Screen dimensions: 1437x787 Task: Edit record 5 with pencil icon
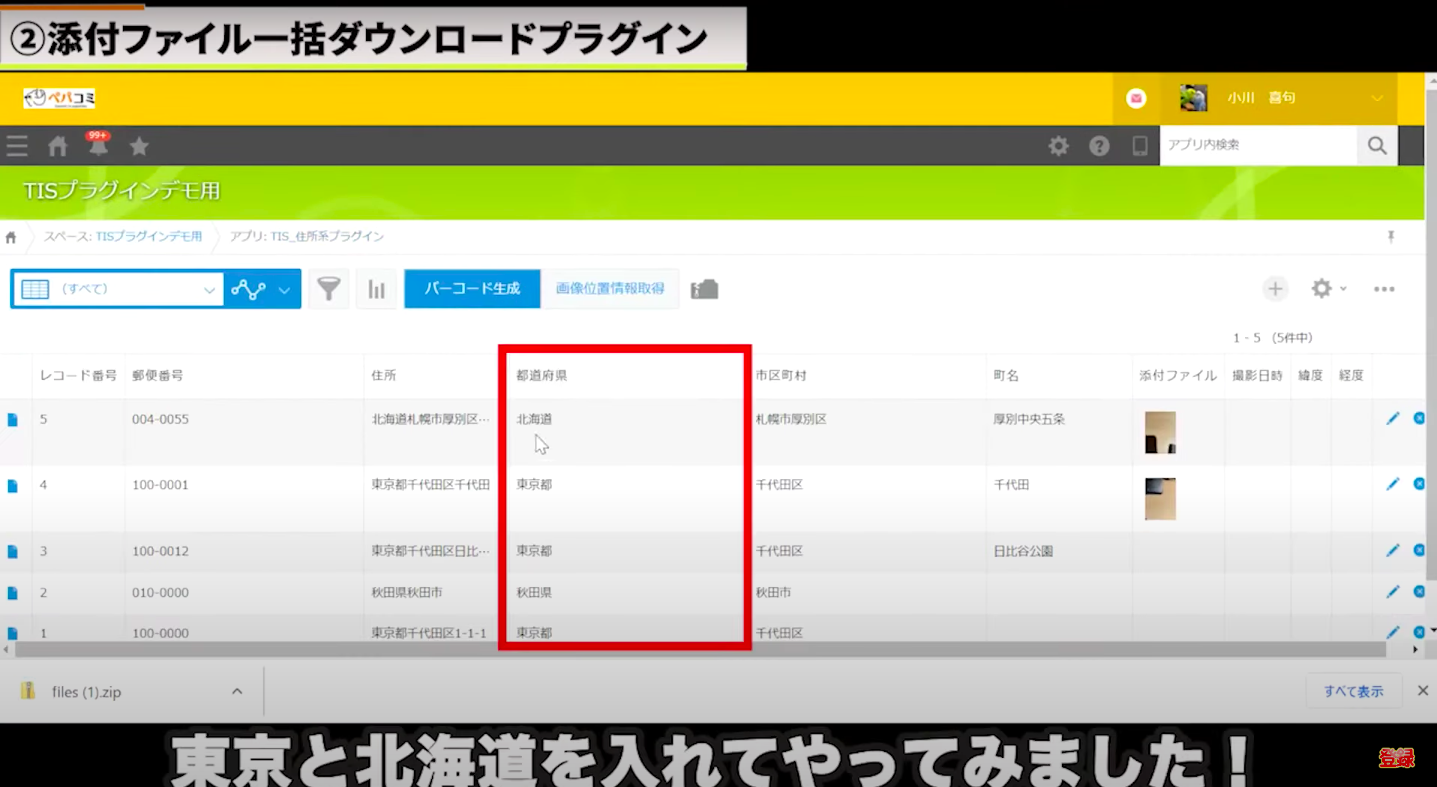[1392, 419]
